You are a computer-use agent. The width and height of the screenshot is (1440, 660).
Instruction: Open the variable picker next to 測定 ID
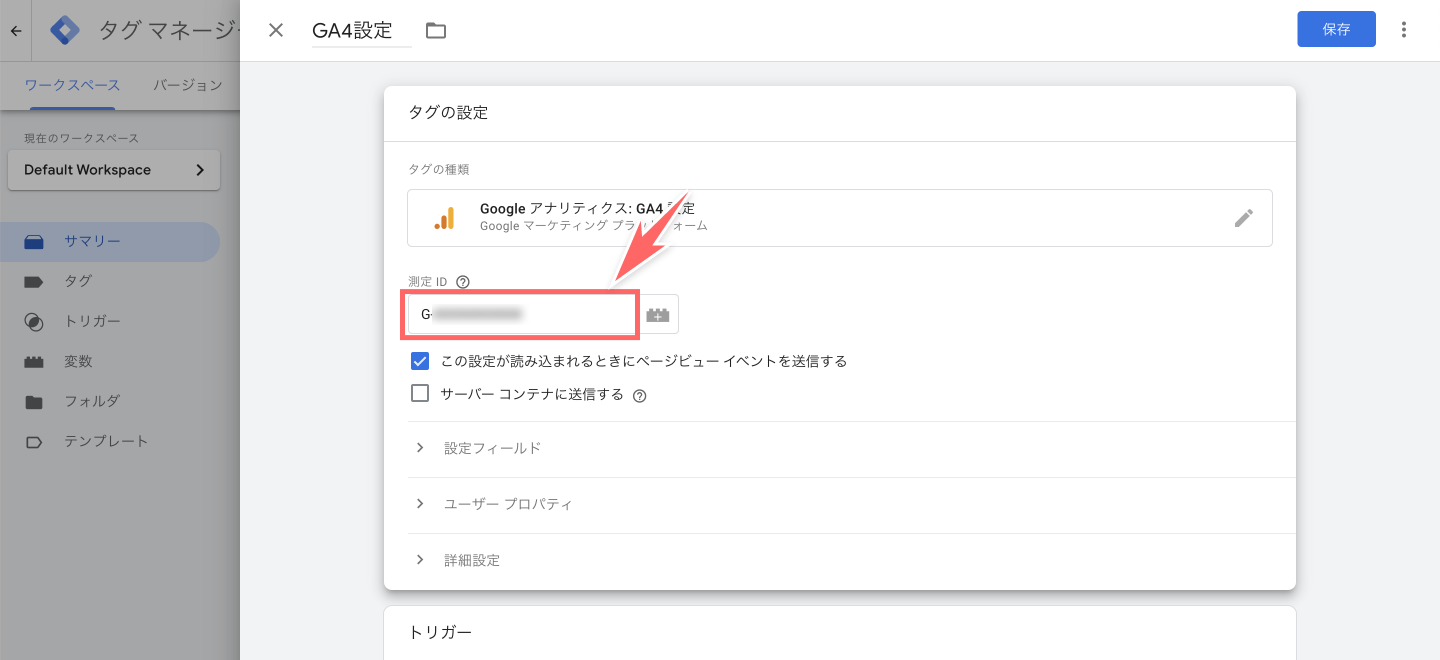pos(658,313)
